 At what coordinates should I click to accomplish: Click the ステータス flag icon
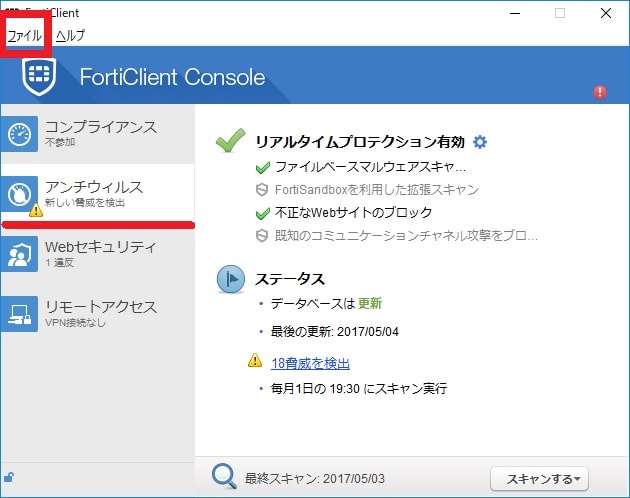pos(231,279)
